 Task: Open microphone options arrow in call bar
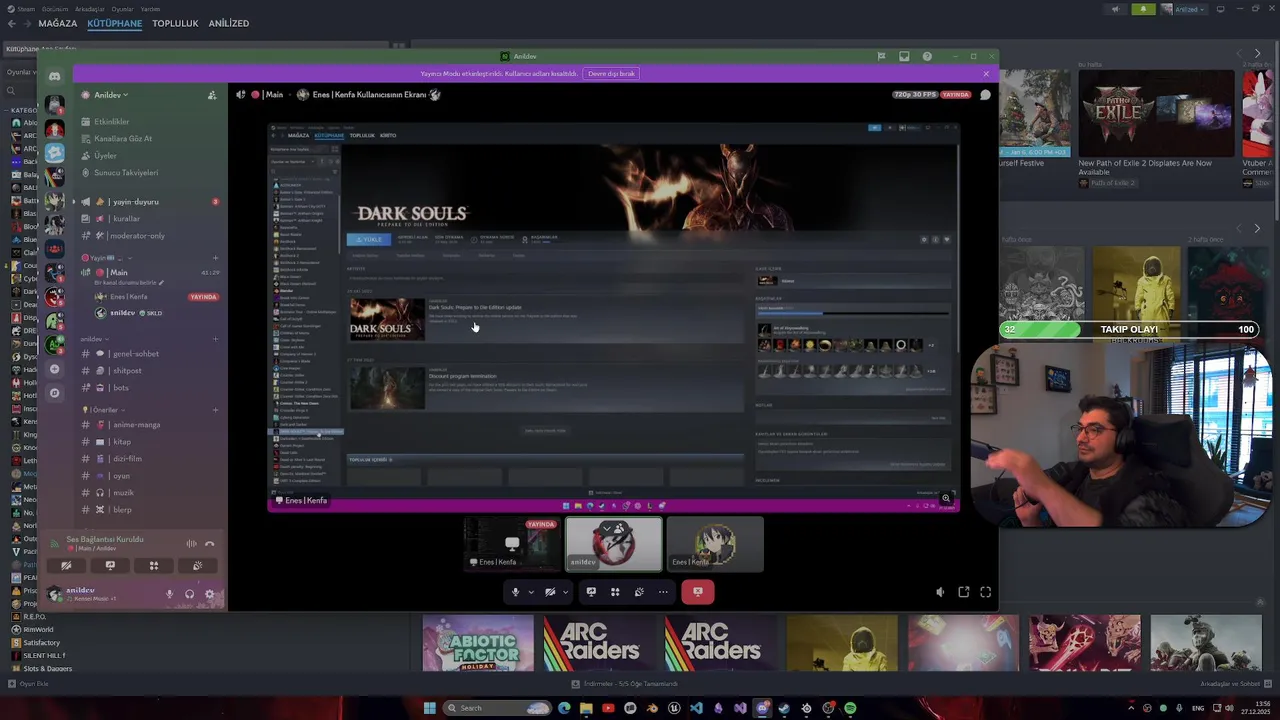pos(531,592)
